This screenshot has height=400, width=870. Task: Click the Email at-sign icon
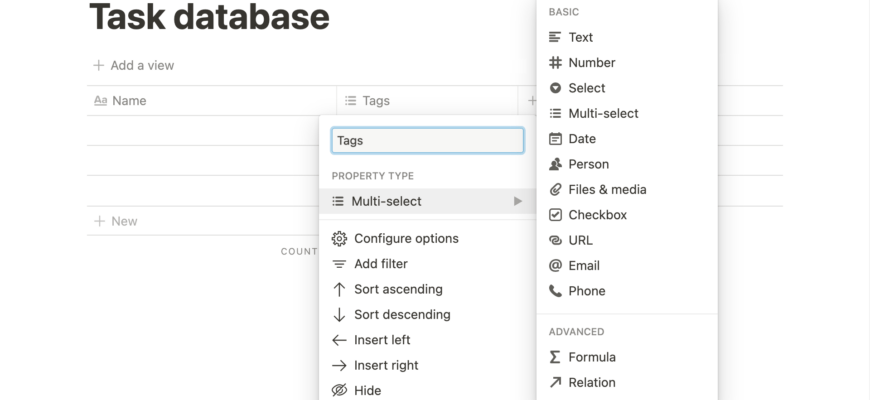(555, 266)
